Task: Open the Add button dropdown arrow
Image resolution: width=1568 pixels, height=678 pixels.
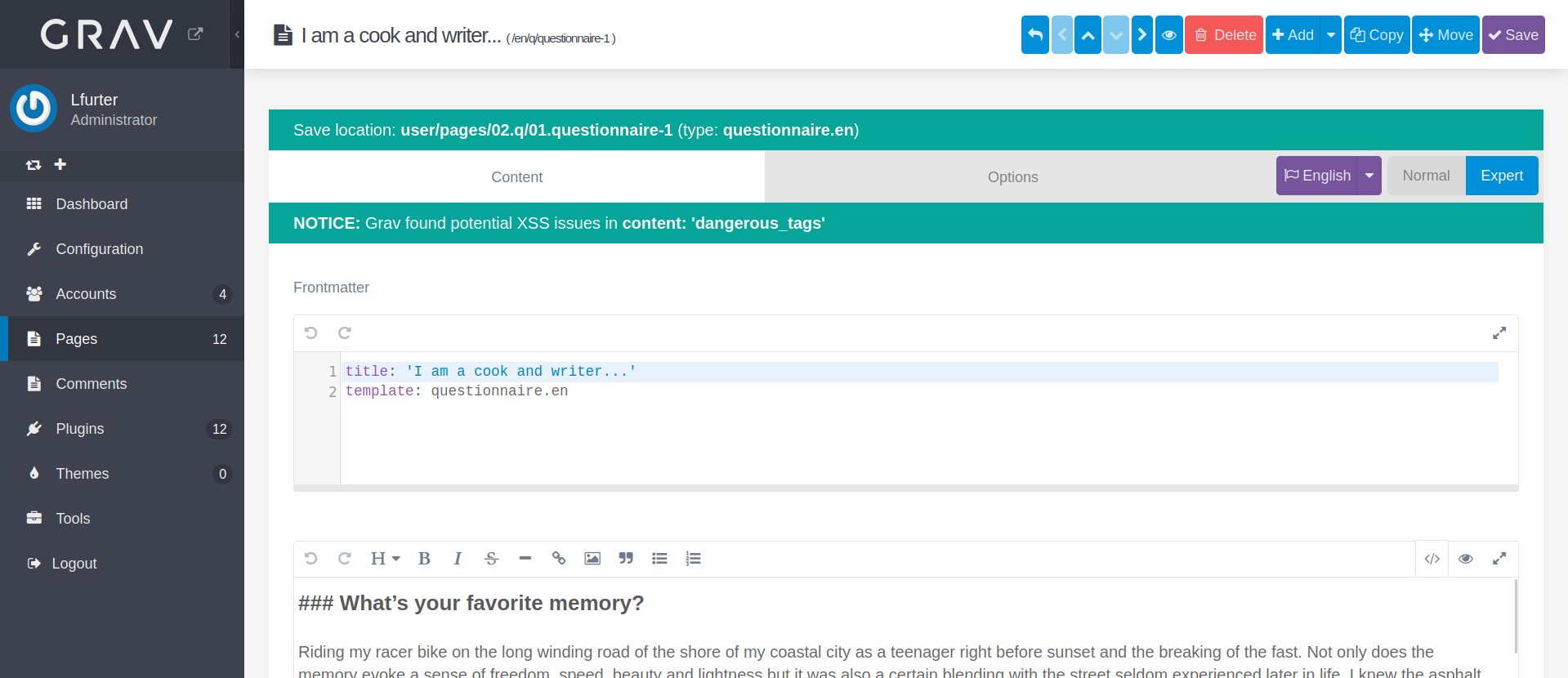Action: click(x=1331, y=35)
